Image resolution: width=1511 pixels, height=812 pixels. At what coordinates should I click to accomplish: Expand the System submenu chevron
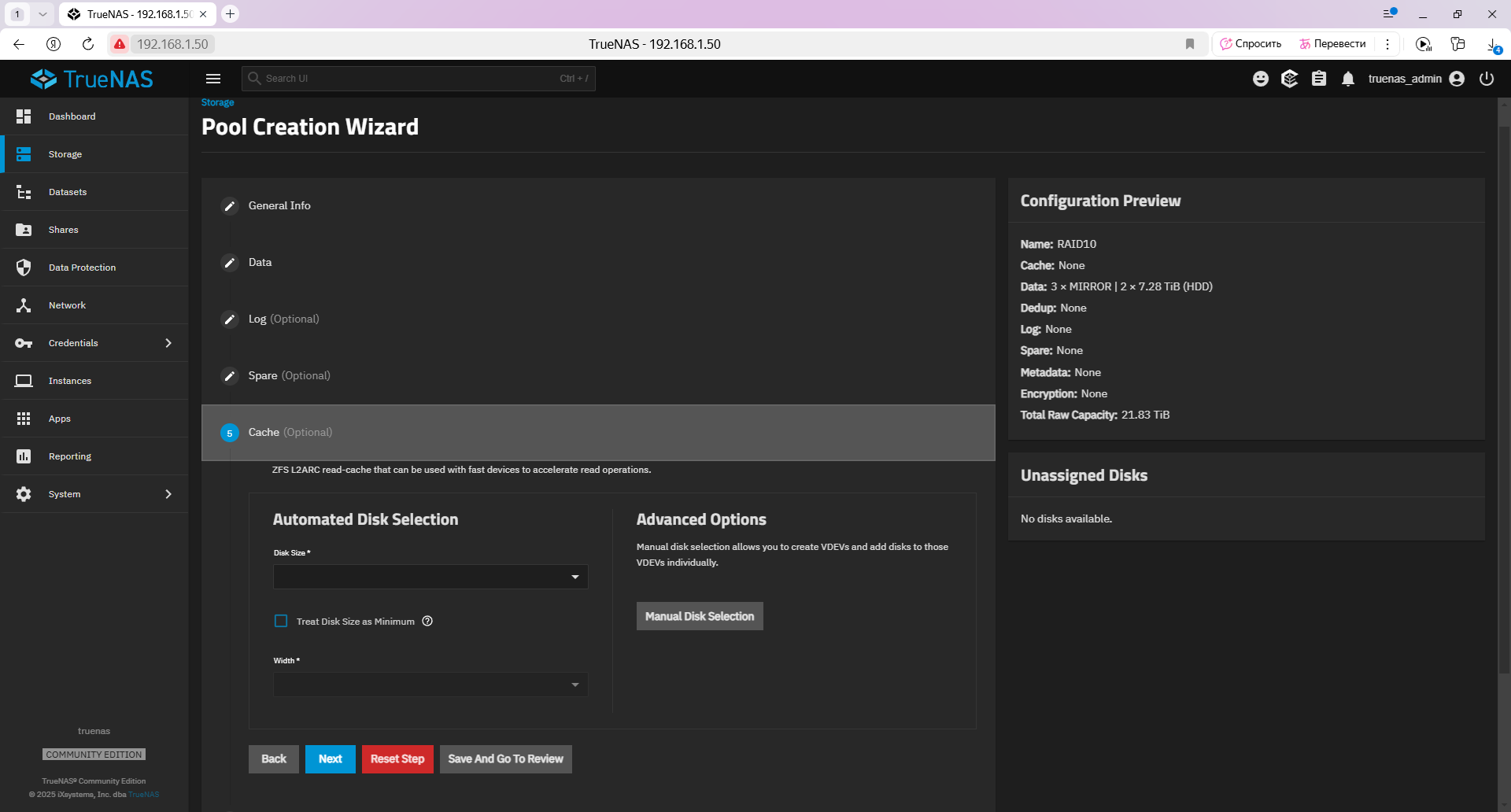click(x=168, y=494)
